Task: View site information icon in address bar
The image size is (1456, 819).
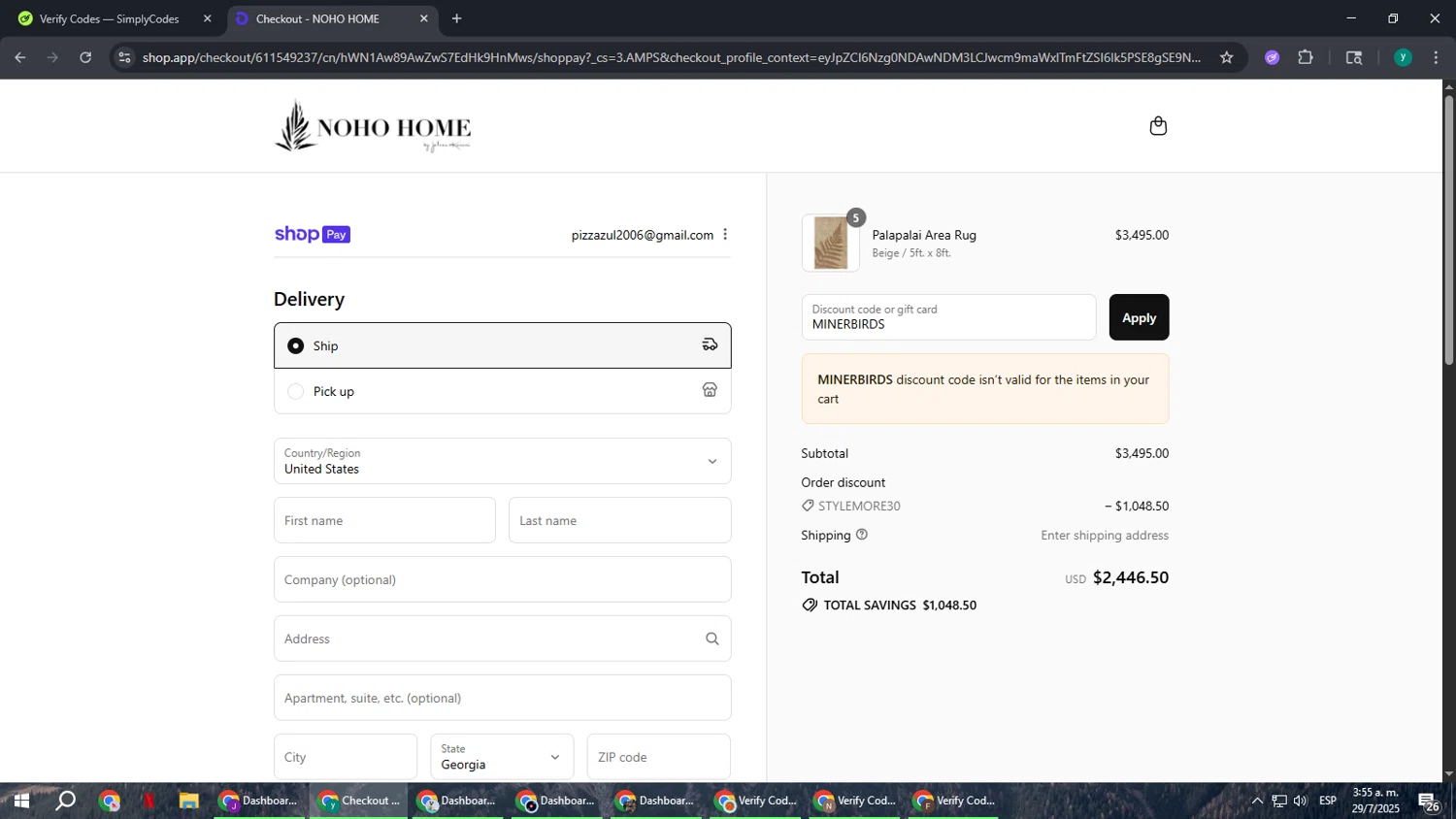Action: pos(123,57)
